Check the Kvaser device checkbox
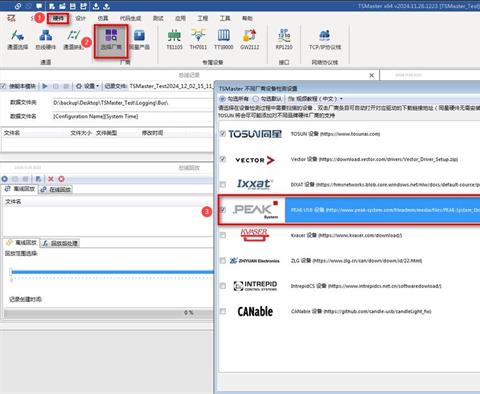This screenshot has height=394, width=480. pos(223,235)
